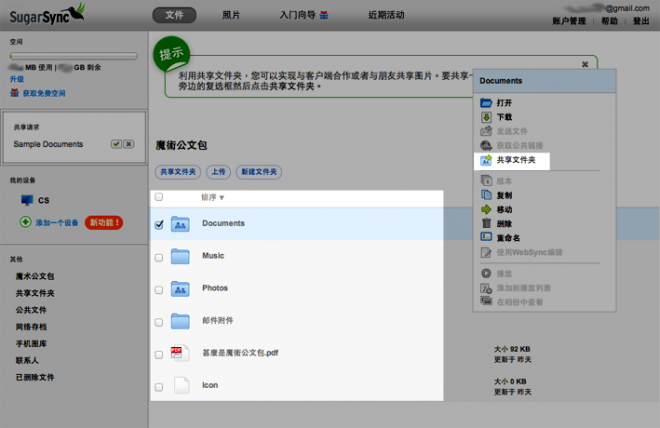
Task: Open the 排序 sort dropdown
Action: click(213, 198)
